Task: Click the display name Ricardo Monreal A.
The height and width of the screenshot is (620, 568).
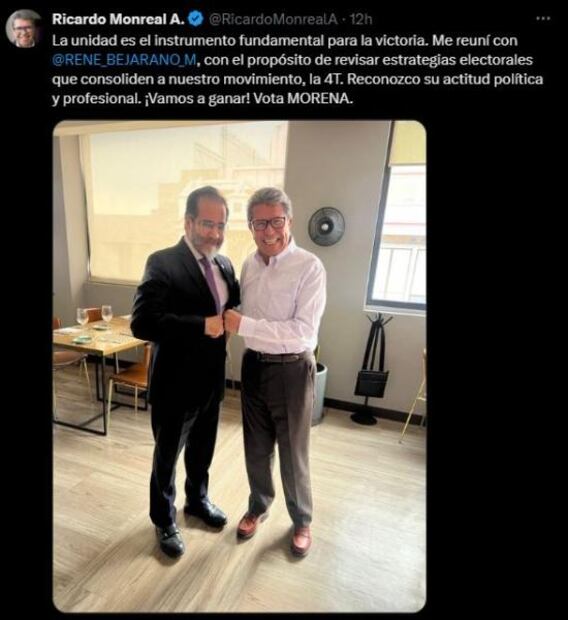Action: coord(118,19)
